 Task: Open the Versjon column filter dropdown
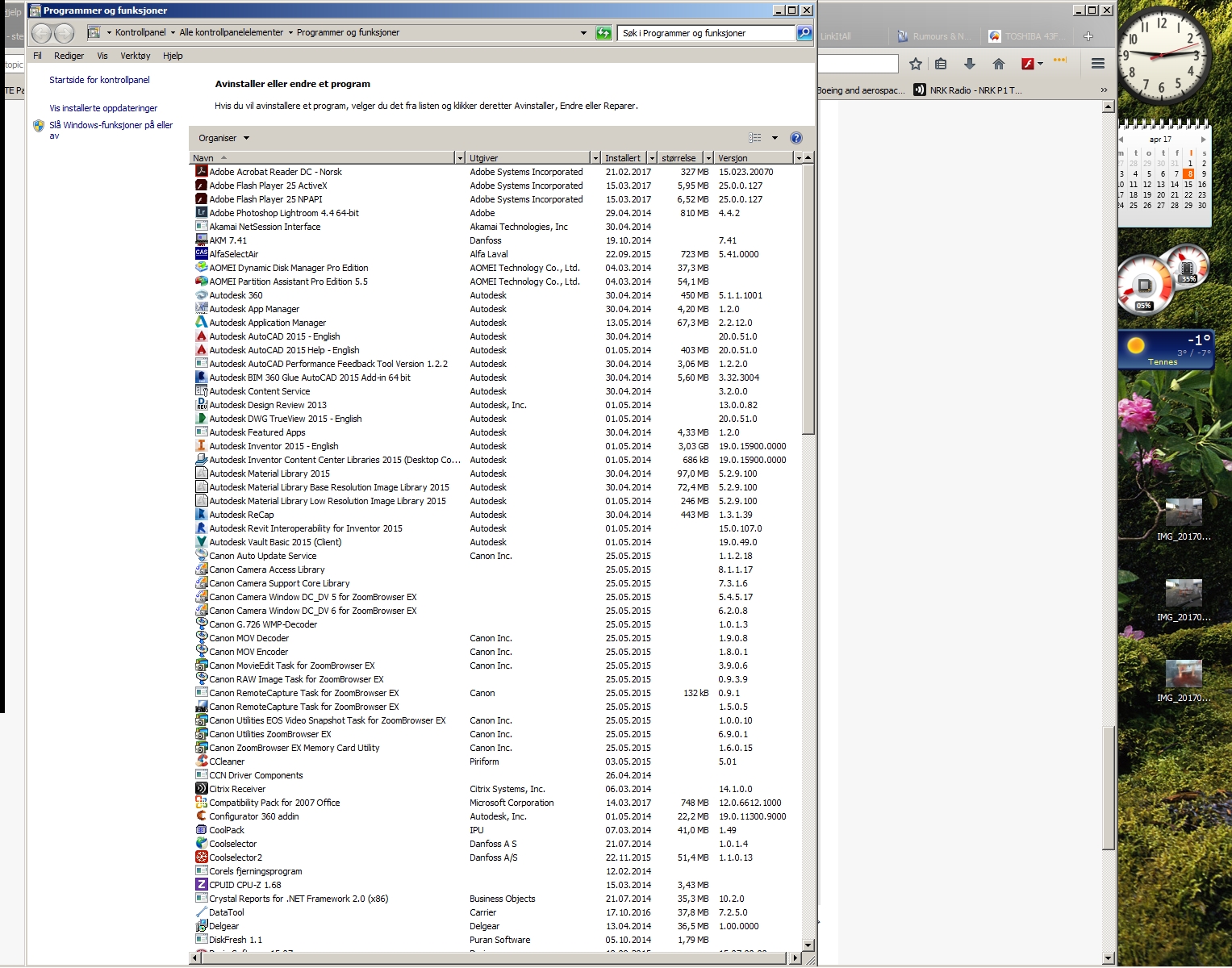(x=798, y=158)
